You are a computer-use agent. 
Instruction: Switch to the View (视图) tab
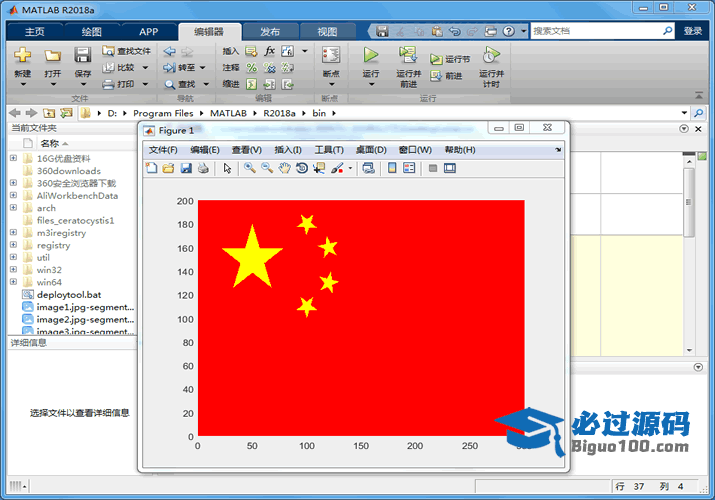[327, 31]
